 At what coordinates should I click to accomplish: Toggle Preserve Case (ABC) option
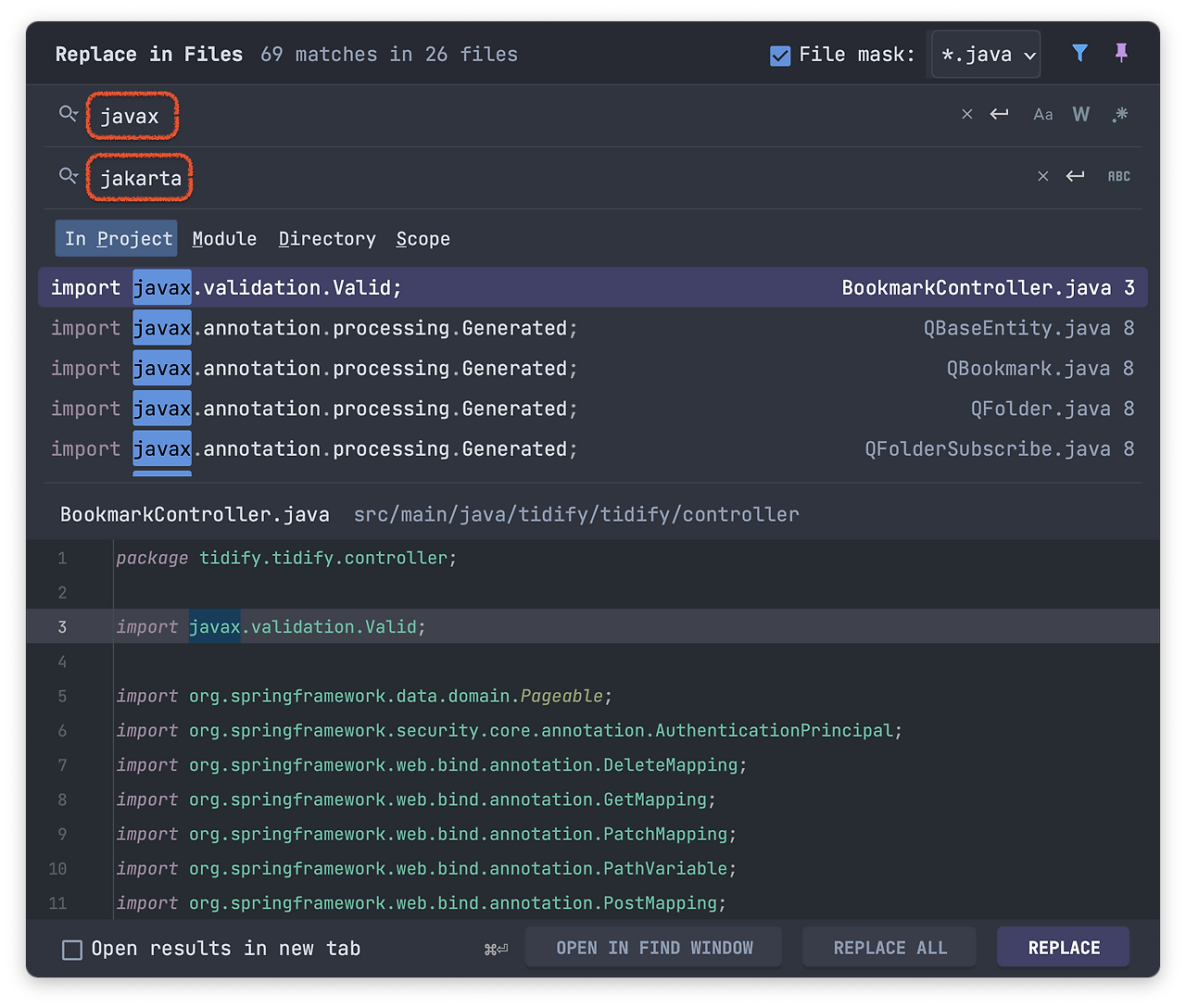1119,176
